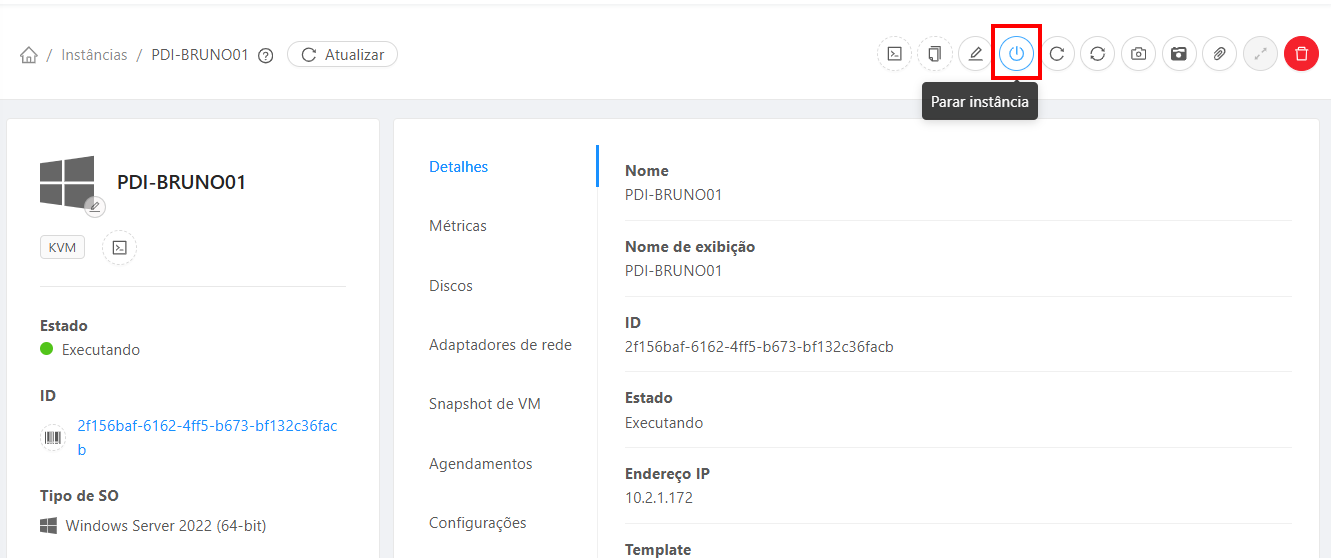The width and height of the screenshot is (1331, 558).
Task: Navigate to Instâncias in the breadcrumb
Action: (x=94, y=55)
